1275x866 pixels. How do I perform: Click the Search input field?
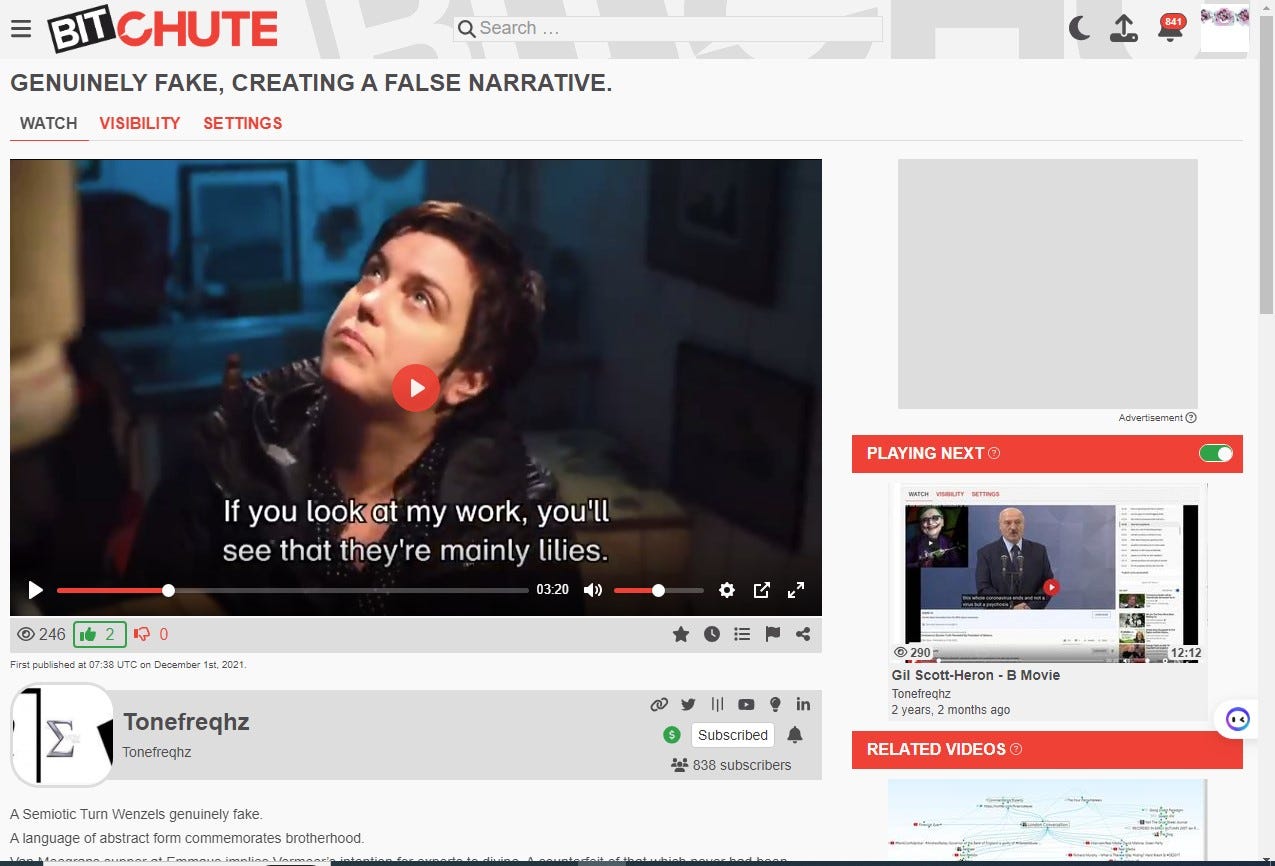click(668, 28)
